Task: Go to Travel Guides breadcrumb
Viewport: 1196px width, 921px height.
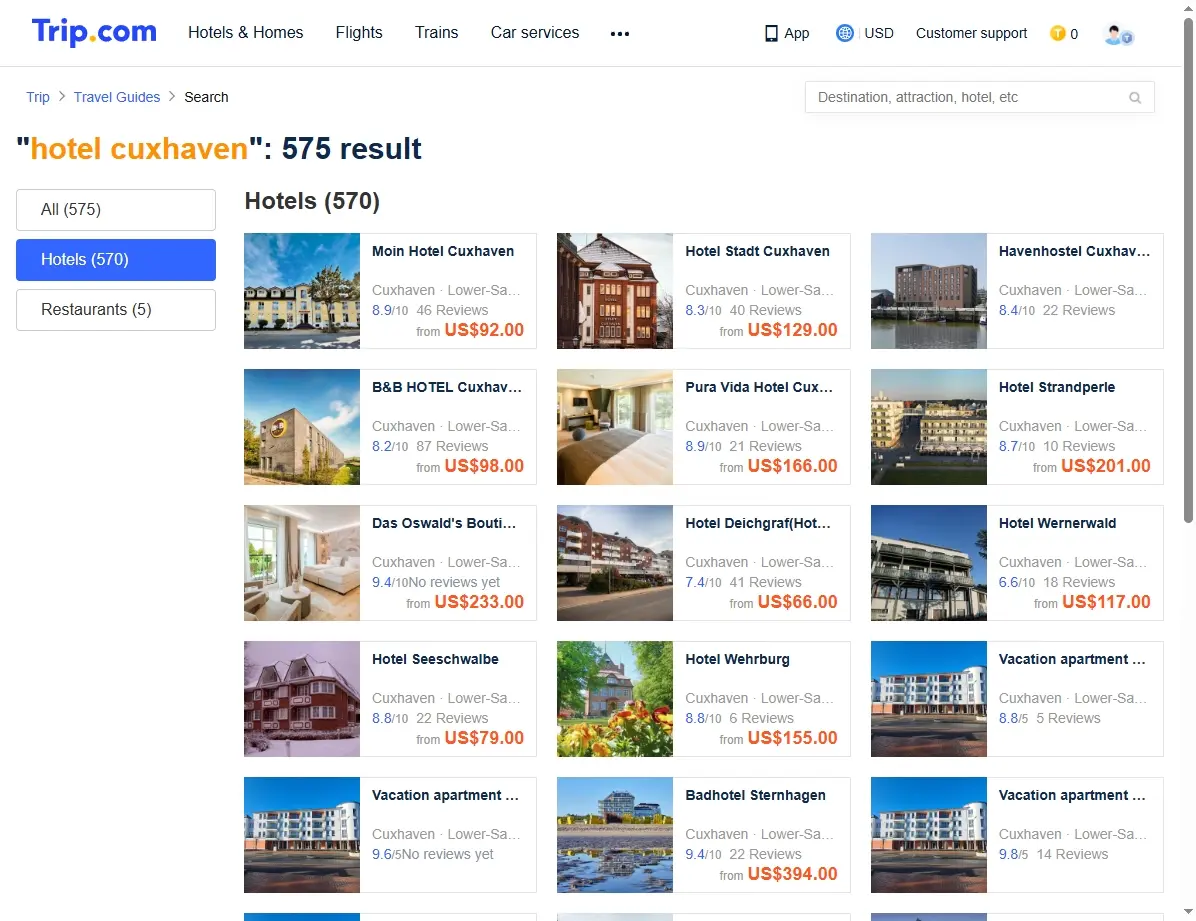Action: coord(117,97)
